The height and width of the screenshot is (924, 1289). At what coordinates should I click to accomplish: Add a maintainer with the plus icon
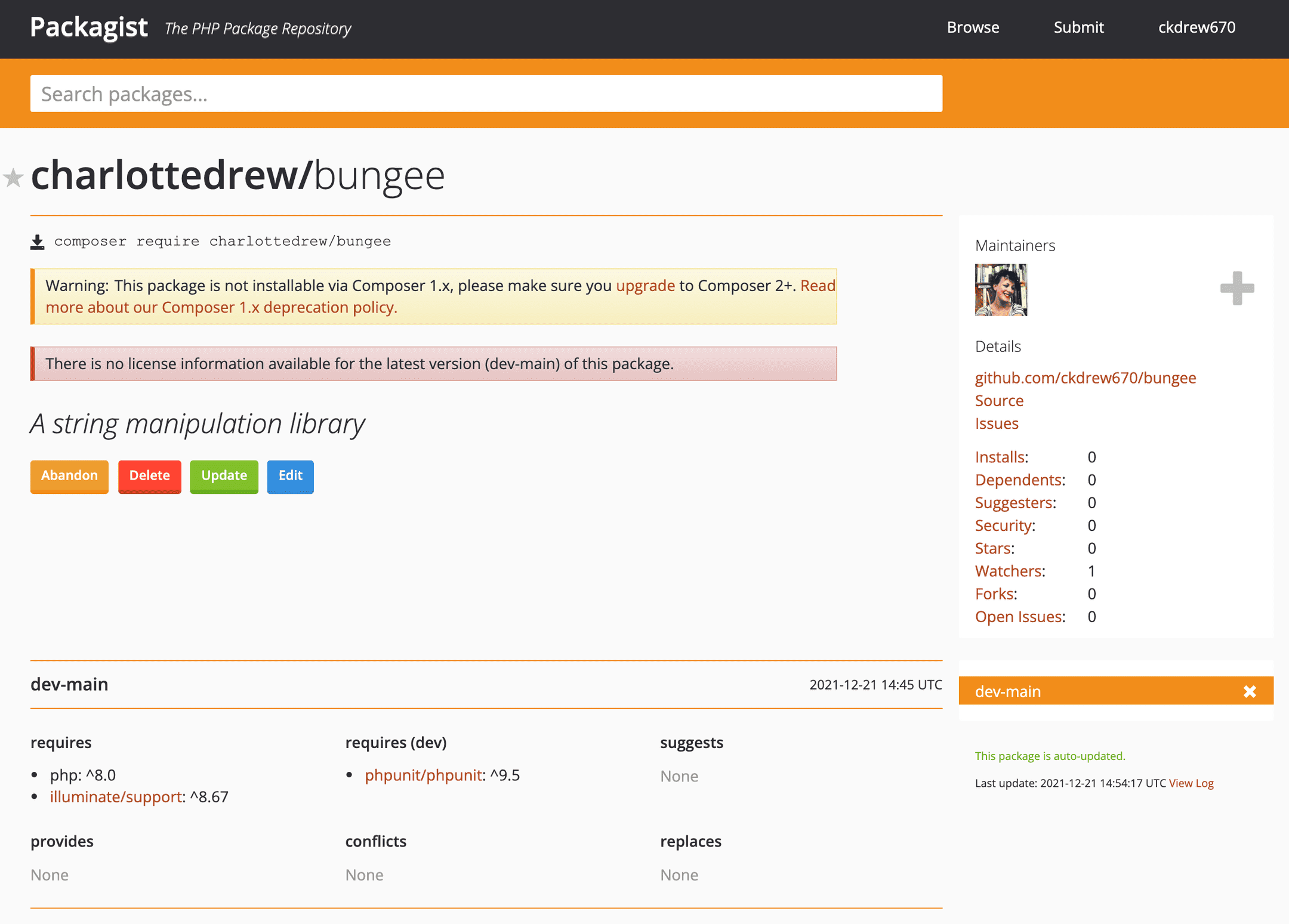pos(1236,288)
